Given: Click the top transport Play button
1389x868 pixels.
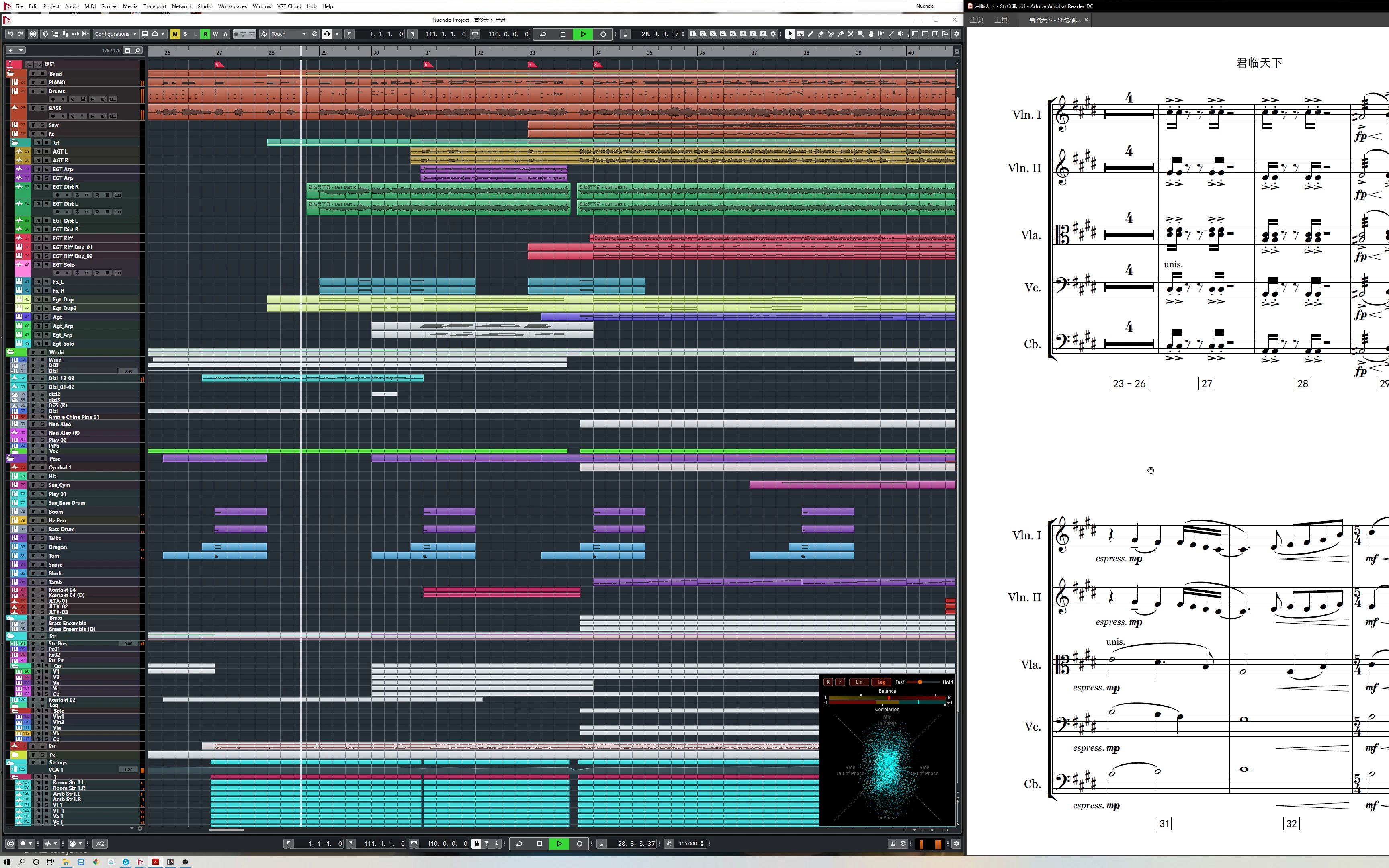Looking at the screenshot, I should (583, 34).
